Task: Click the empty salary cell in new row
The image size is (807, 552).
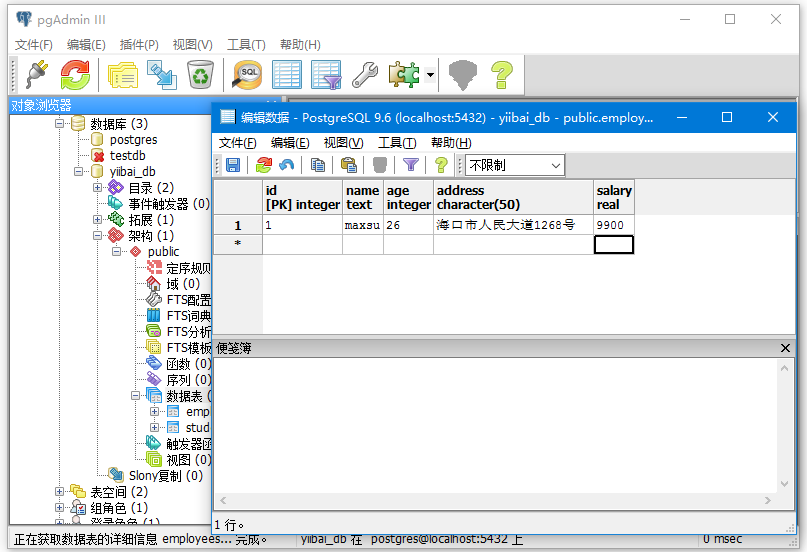Action: click(x=613, y=244)
